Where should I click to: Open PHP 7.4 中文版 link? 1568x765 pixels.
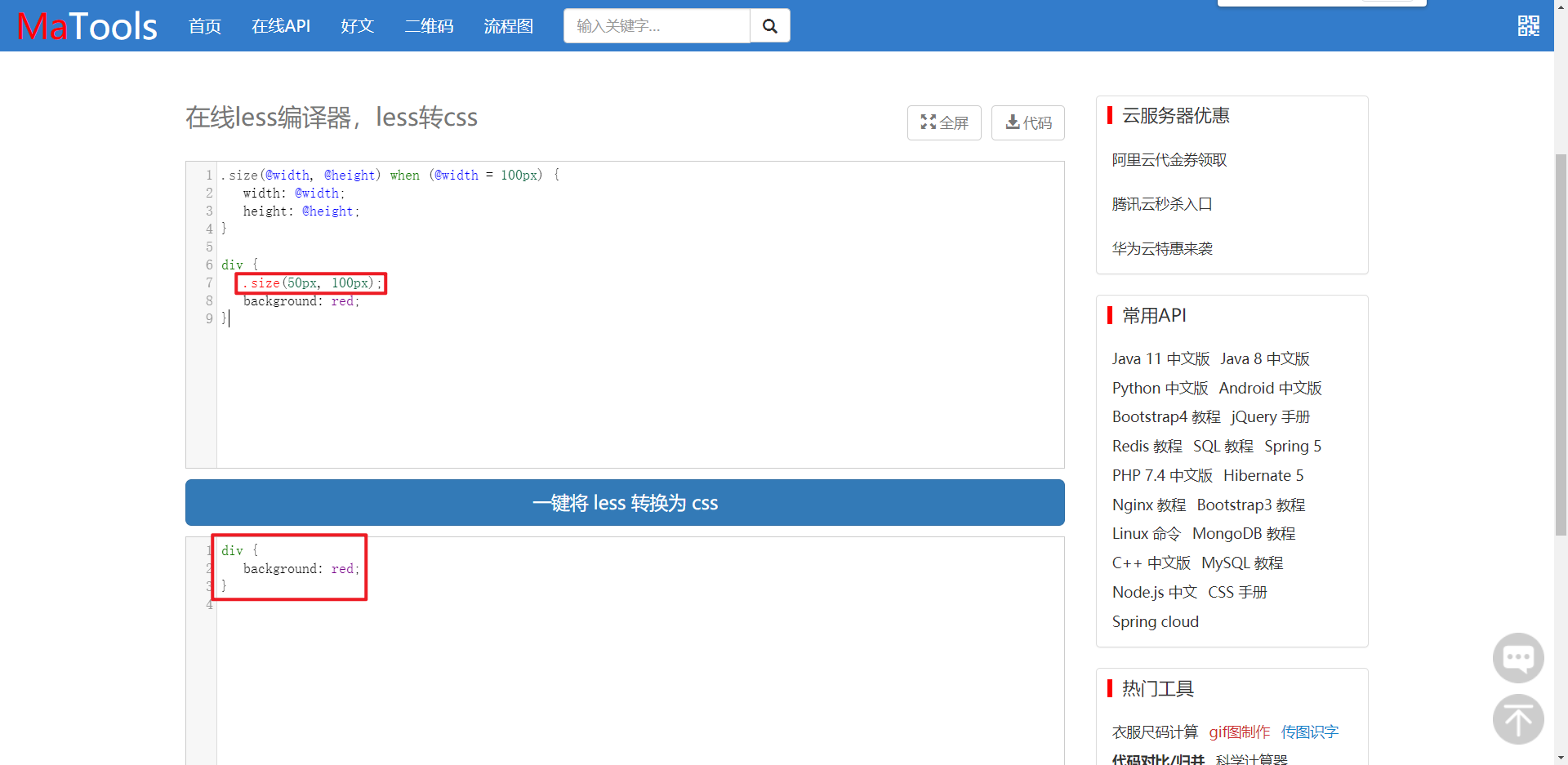pyautogui.click(x=1162, y=475)
